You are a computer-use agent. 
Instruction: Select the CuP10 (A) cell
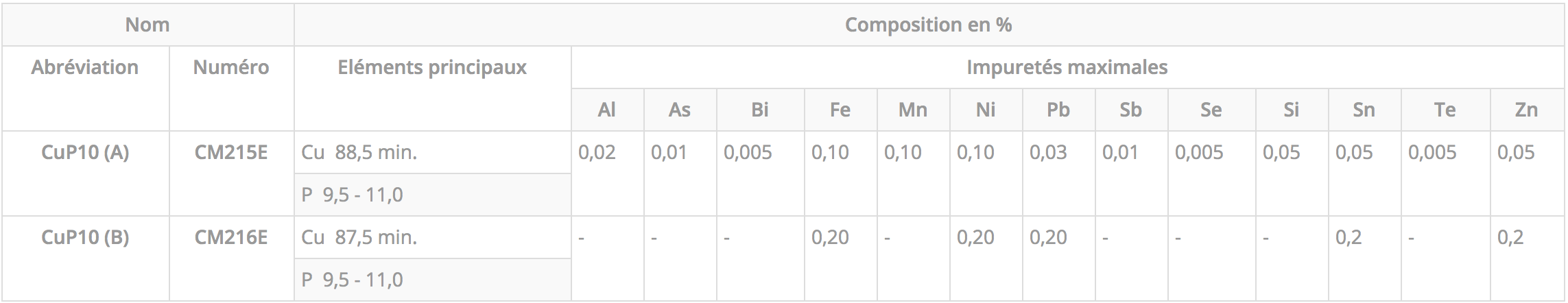click(x=85, y=152)
